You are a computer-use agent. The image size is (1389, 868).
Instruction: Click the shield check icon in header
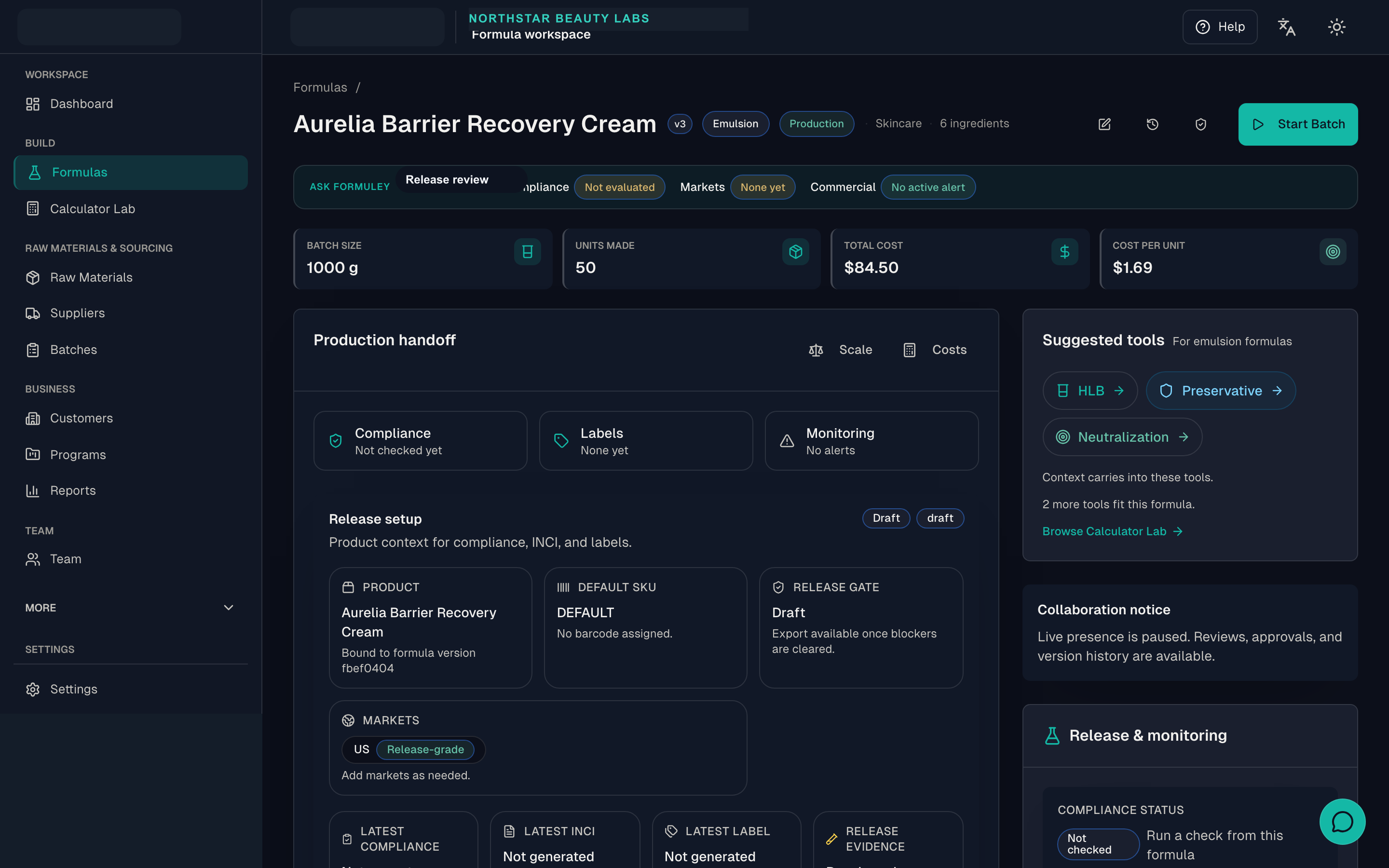(x=1201, y=124)
